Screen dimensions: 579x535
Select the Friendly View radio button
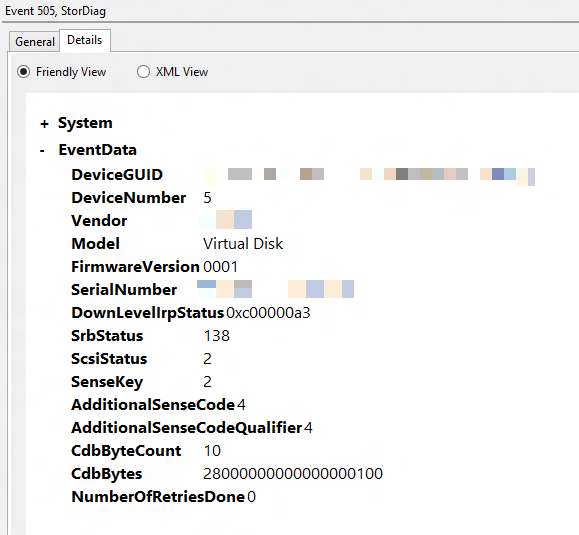23,72
